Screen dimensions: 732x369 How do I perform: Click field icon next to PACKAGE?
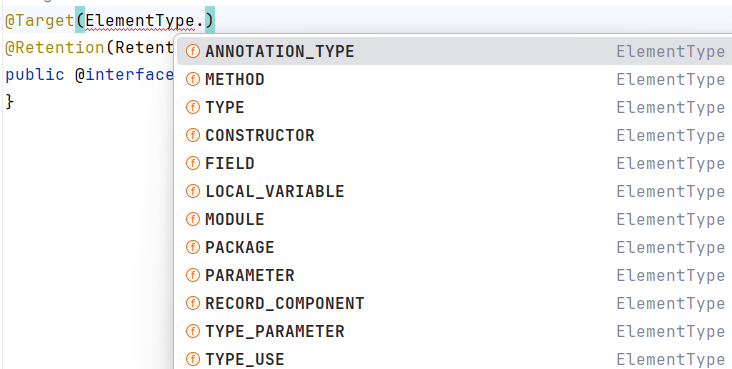coord(193,247)
